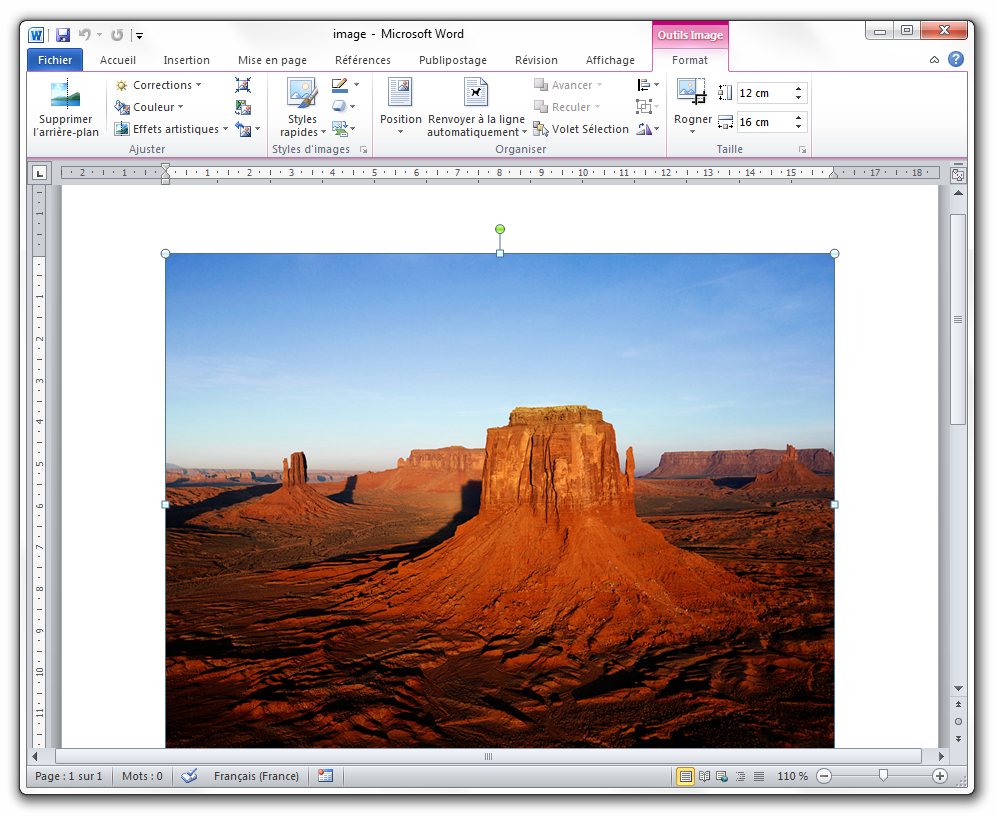Screen dimensions: 996x816
Task: Open the Volet Sélection pane
Action: (x=581, y=129)
